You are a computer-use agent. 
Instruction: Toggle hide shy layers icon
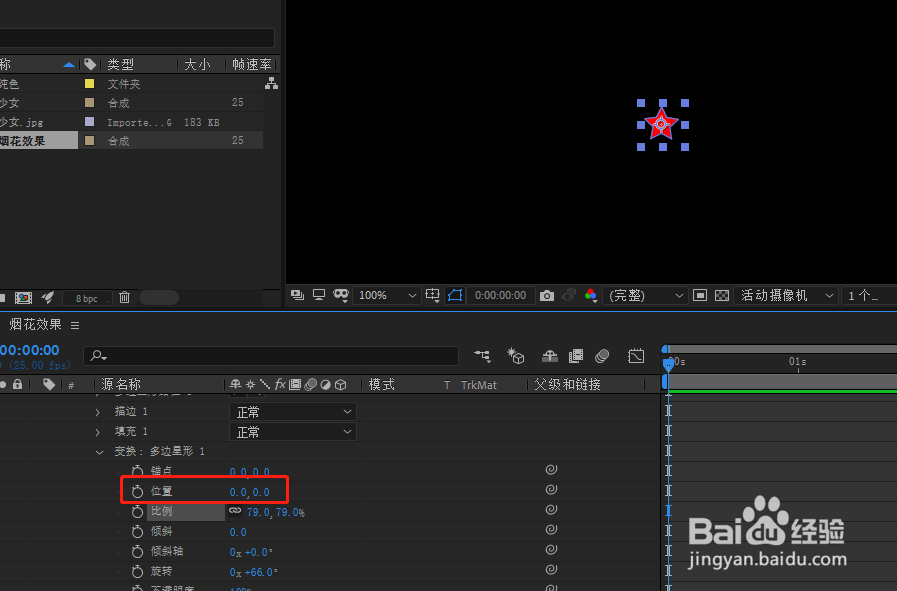pos(550,356)
